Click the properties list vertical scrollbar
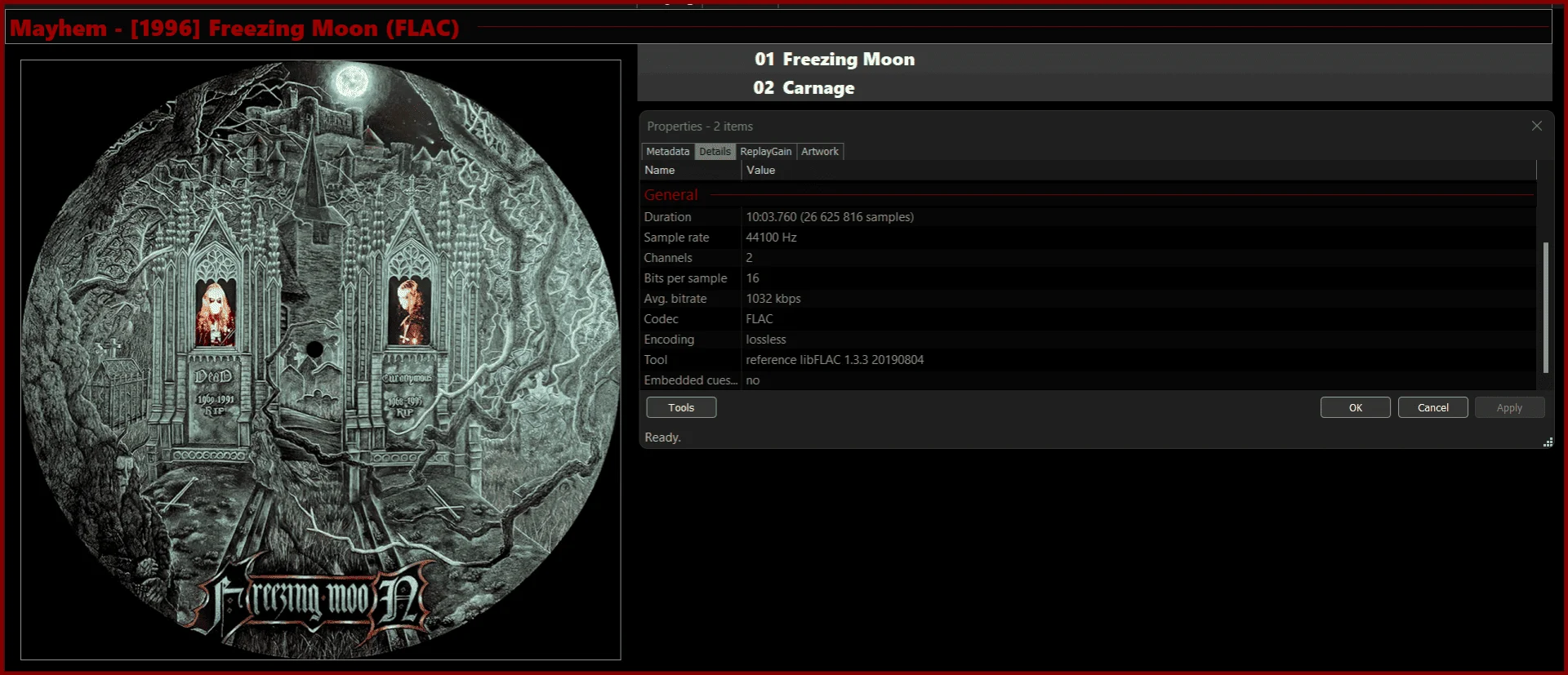 click(1545, 307)
